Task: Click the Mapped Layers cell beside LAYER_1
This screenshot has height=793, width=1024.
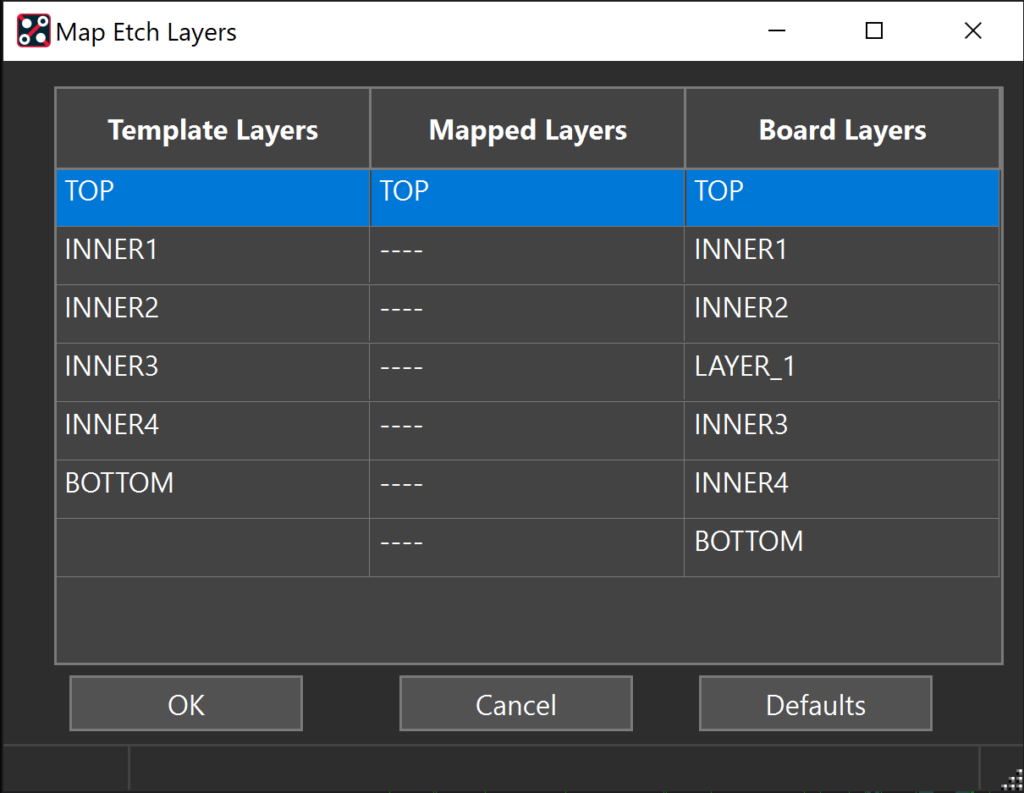Action: point(528,372)
